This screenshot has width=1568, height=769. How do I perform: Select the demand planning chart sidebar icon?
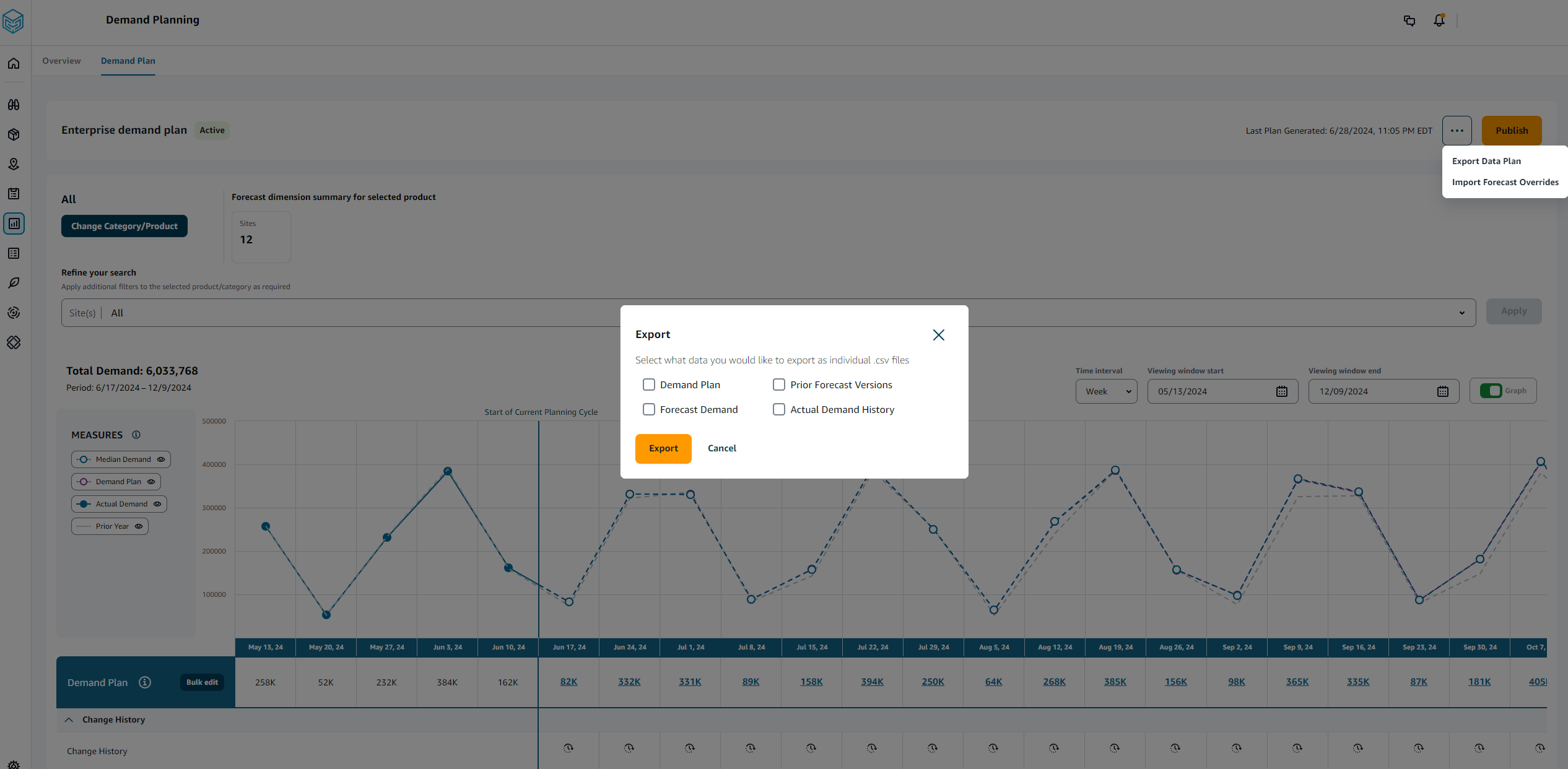(x=14, y=224)
